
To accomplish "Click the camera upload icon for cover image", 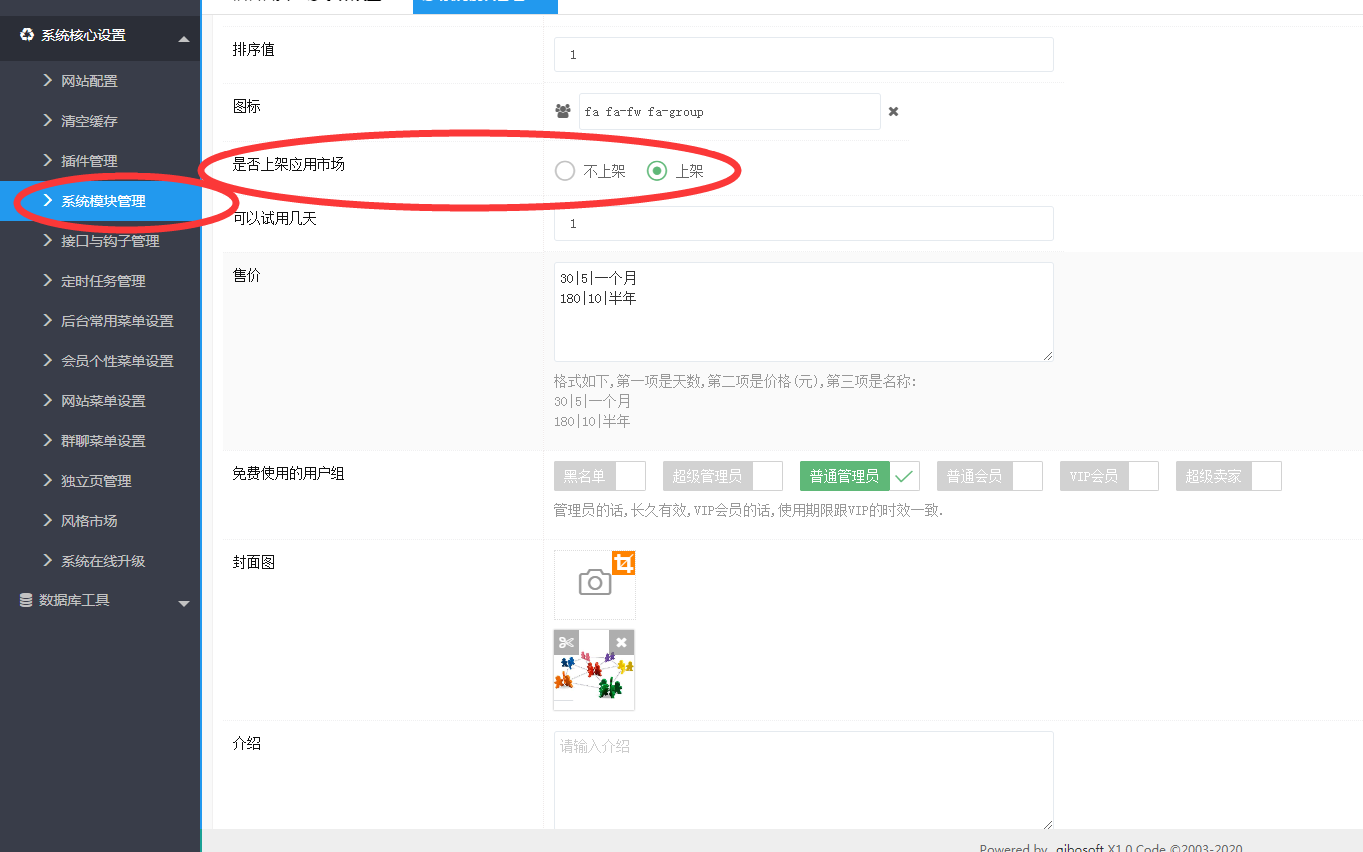I will [x=594, y=583].
